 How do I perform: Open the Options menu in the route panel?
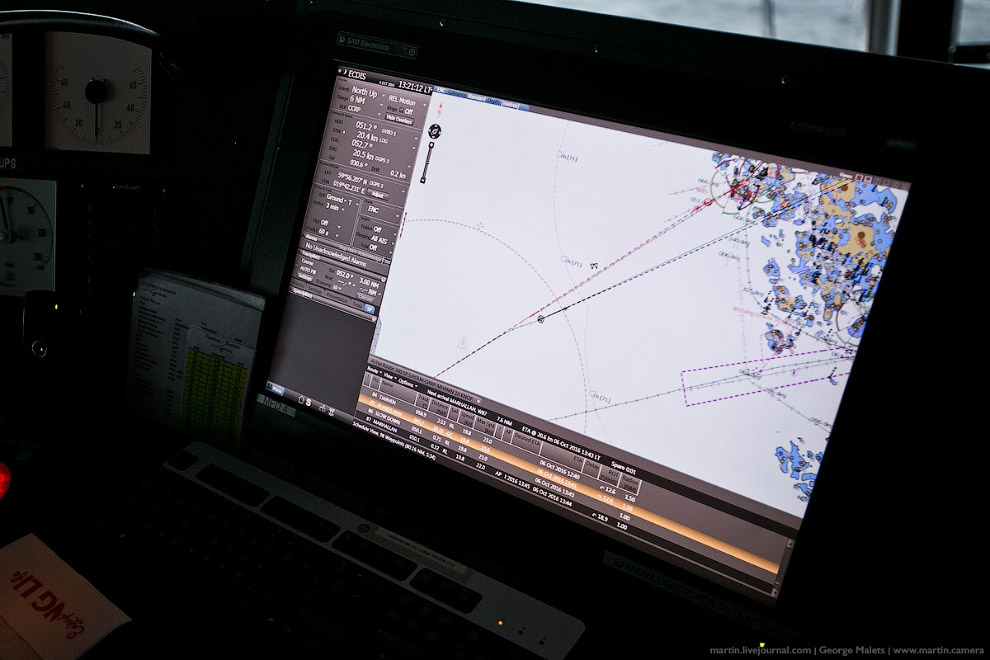[407, 385]
